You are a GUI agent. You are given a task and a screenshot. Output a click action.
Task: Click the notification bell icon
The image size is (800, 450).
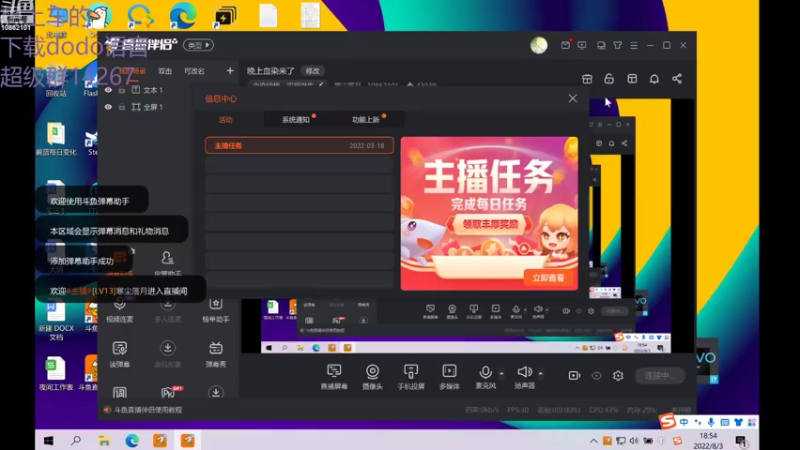coord(654,79)
